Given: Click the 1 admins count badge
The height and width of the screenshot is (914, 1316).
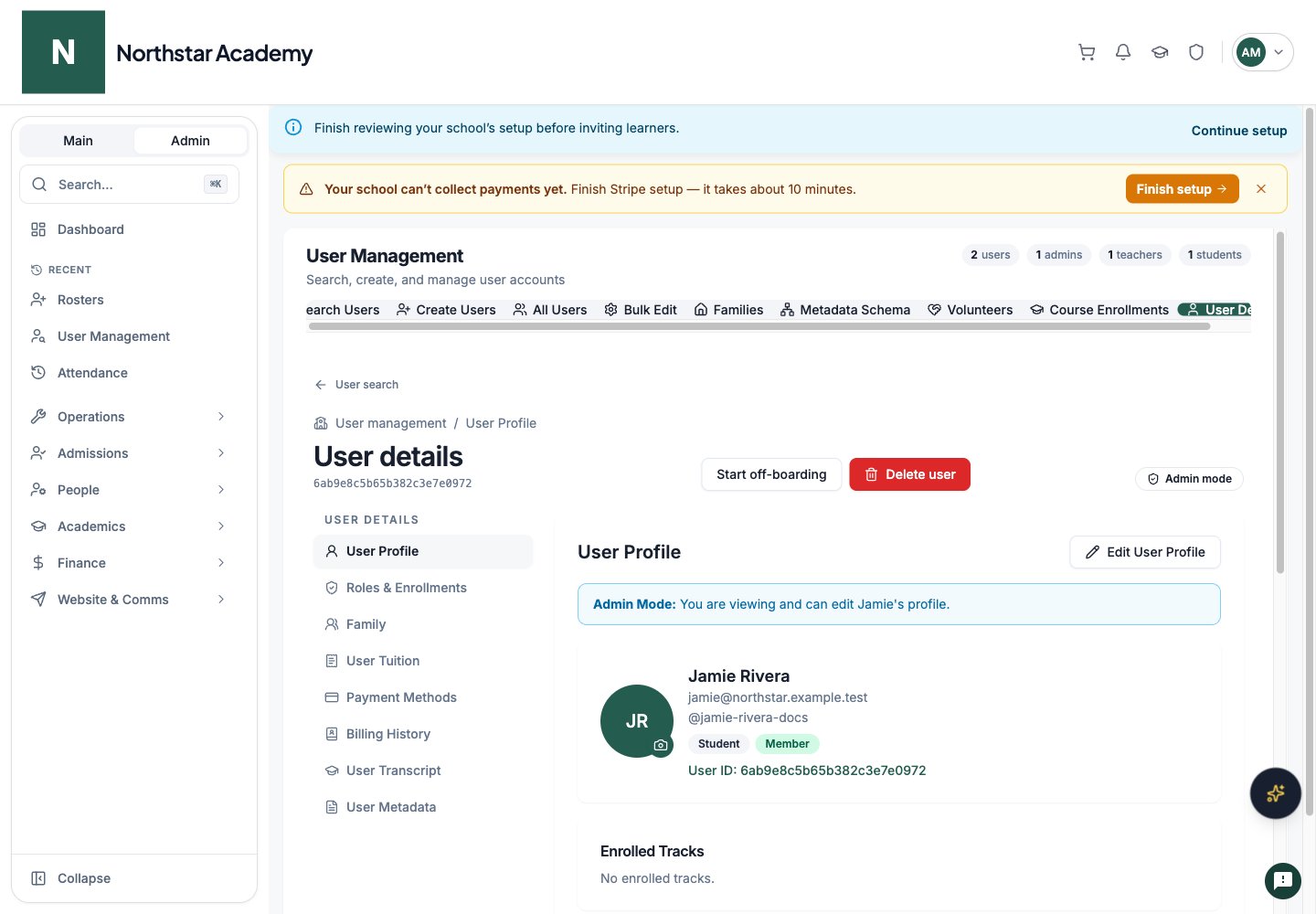Looking at the screenshot, I should (1058, 255).
